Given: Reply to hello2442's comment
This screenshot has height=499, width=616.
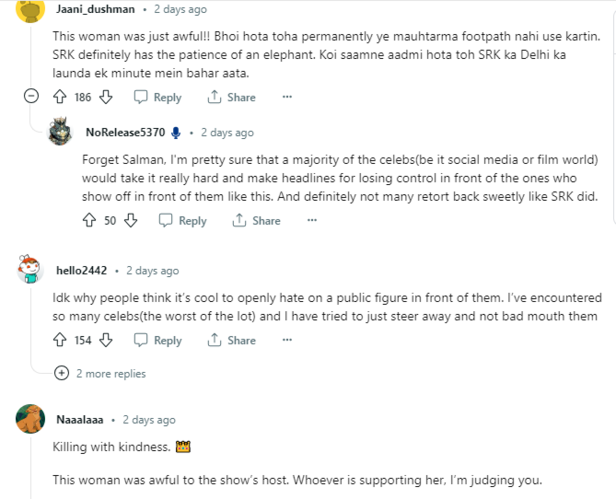Looking at the screenshot, I should pos(158,341).
